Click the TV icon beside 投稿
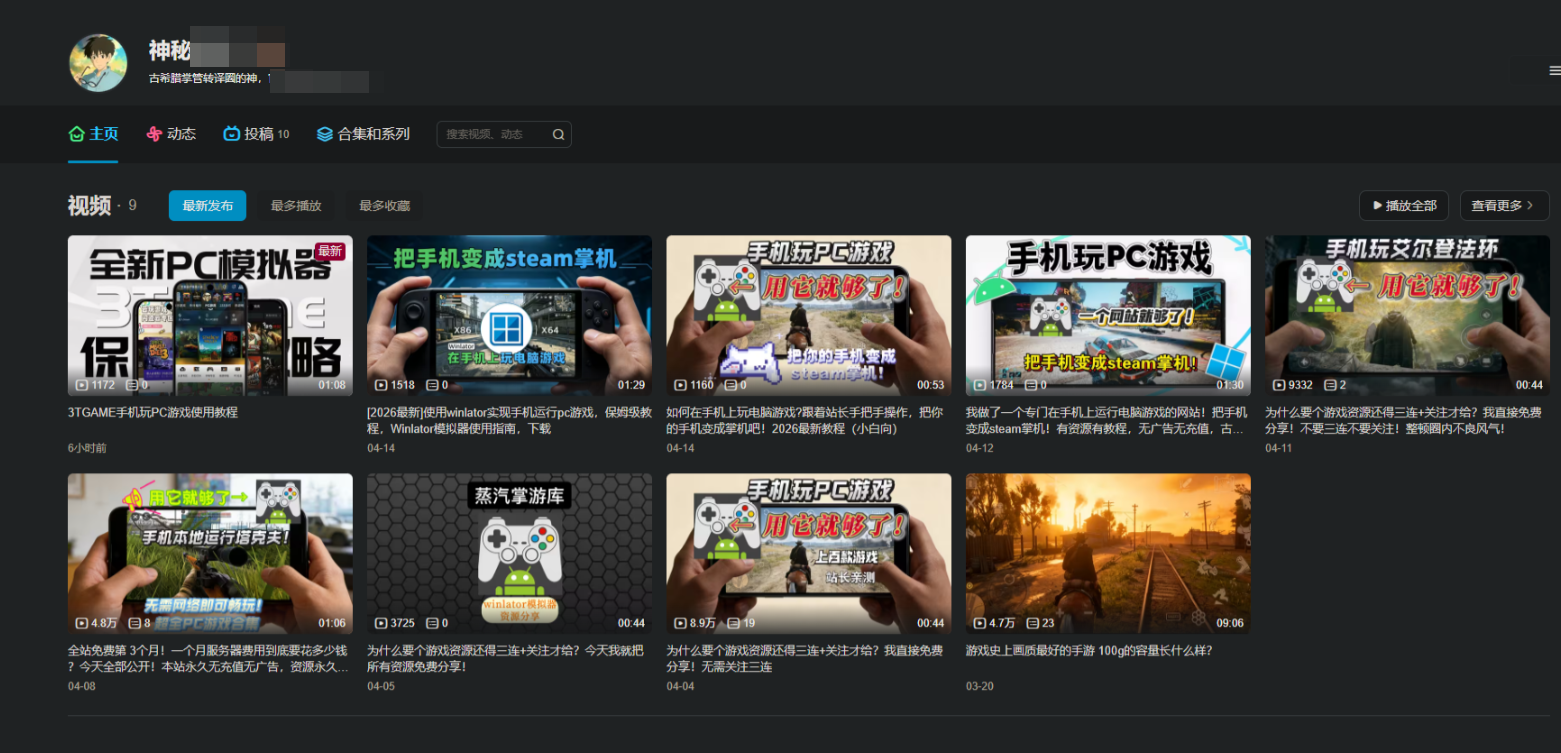 point(232,134)
